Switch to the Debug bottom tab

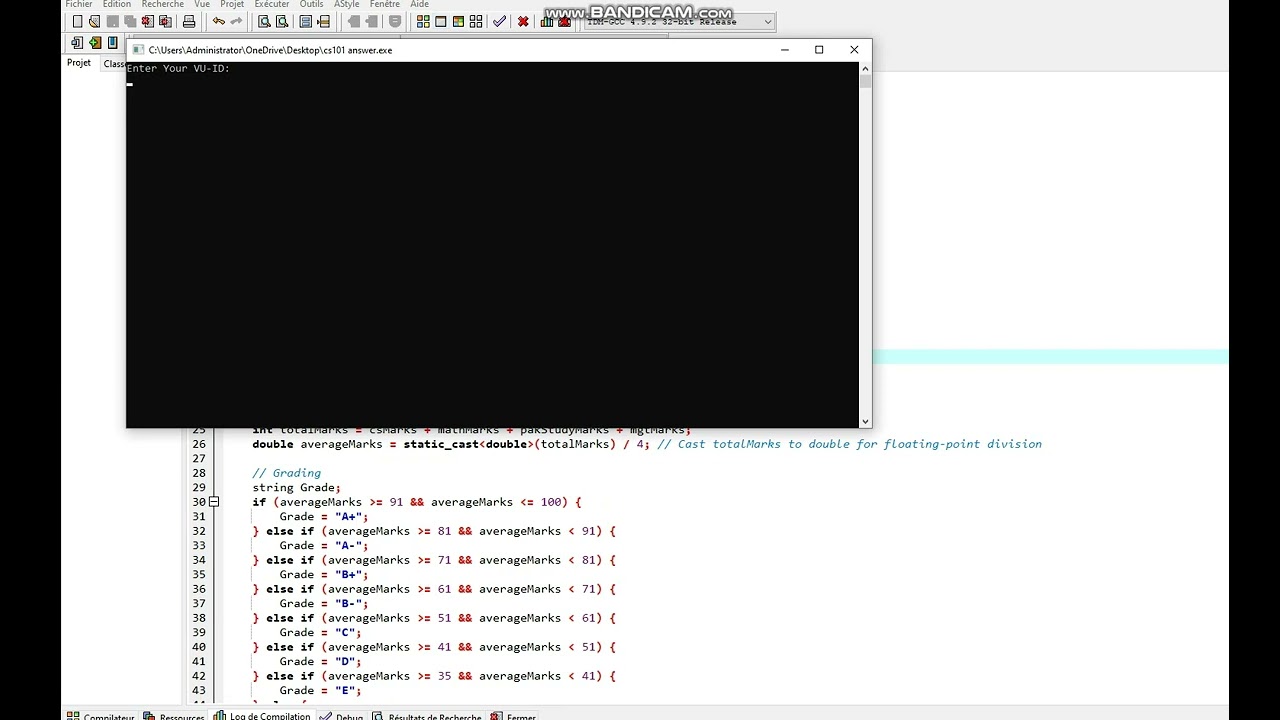click(342, 716)
